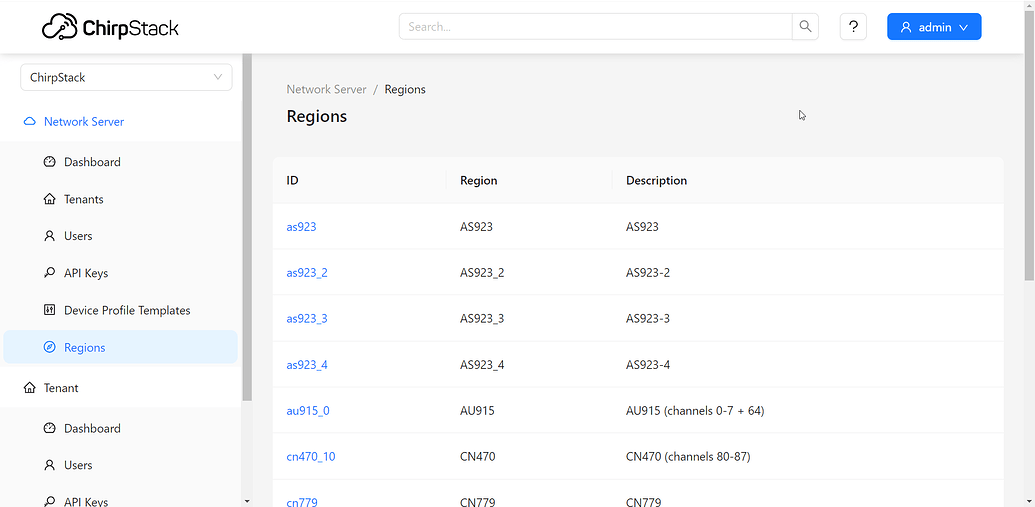Open the as923 region link
This screenshot has height=507, width=1035.
point(301,226)
